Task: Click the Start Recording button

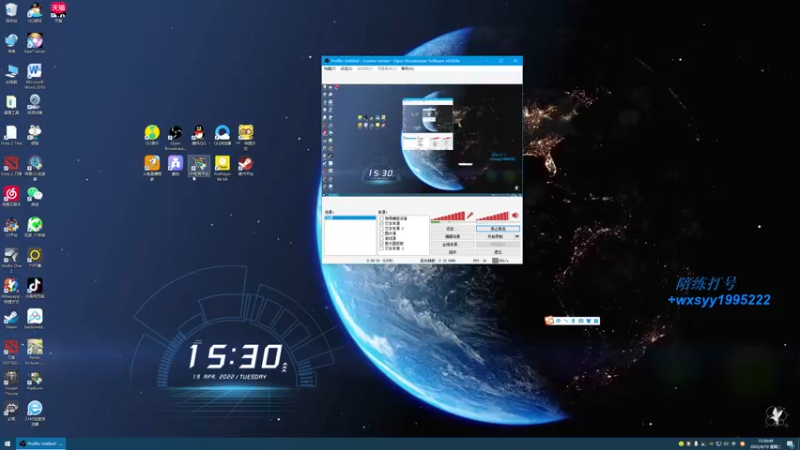Action: click(x=495, y=237)
